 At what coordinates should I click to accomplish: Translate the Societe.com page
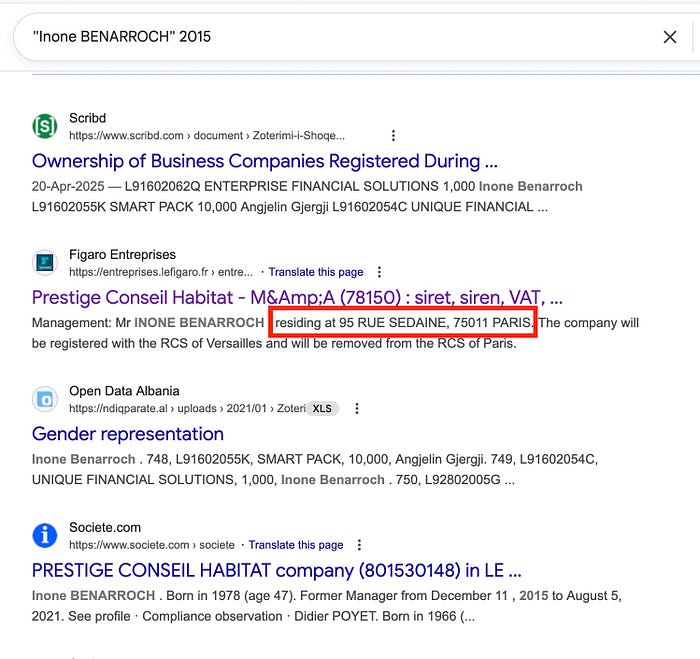point(296,545)
